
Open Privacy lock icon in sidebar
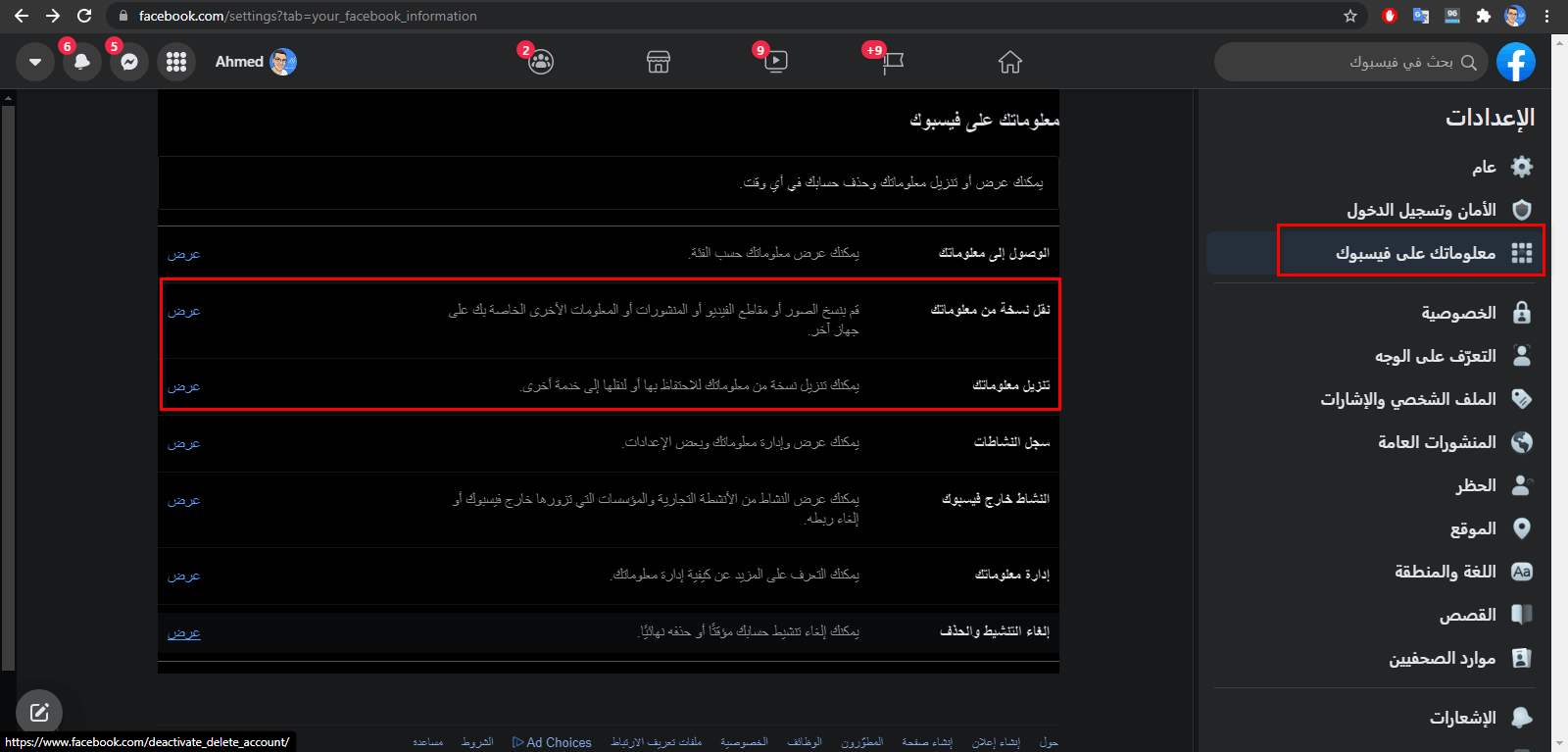pos(1522,313)
